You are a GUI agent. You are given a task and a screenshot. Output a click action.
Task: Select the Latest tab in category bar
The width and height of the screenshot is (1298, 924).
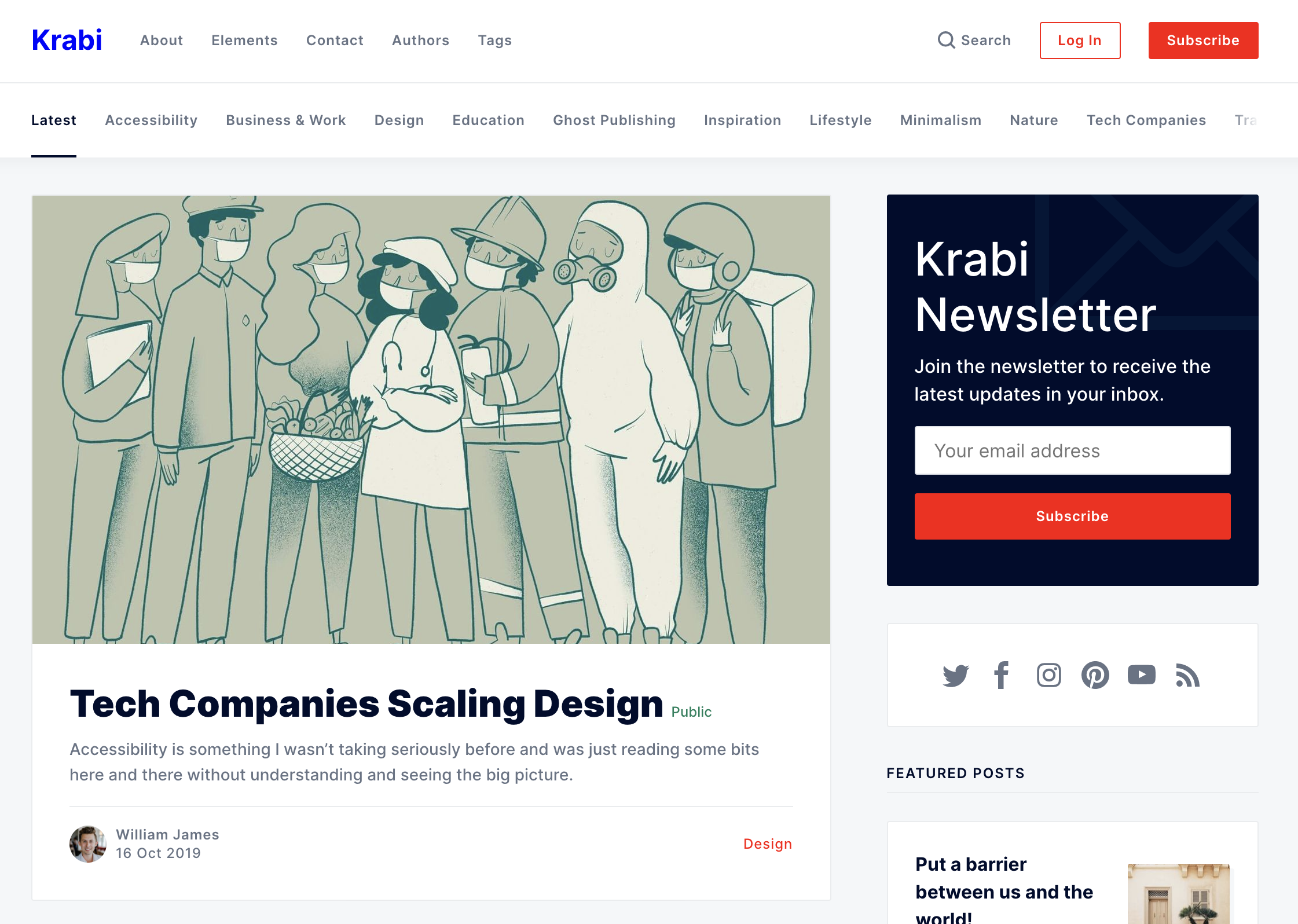click(54, 120)
